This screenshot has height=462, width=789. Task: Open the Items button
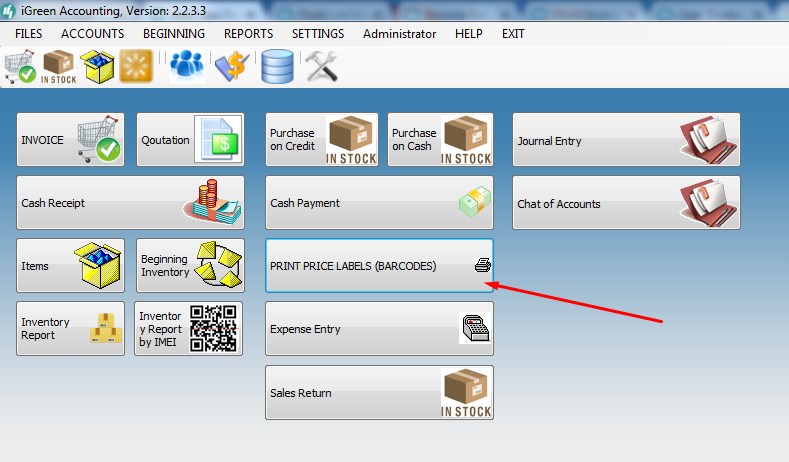click(x=70, y=265)
